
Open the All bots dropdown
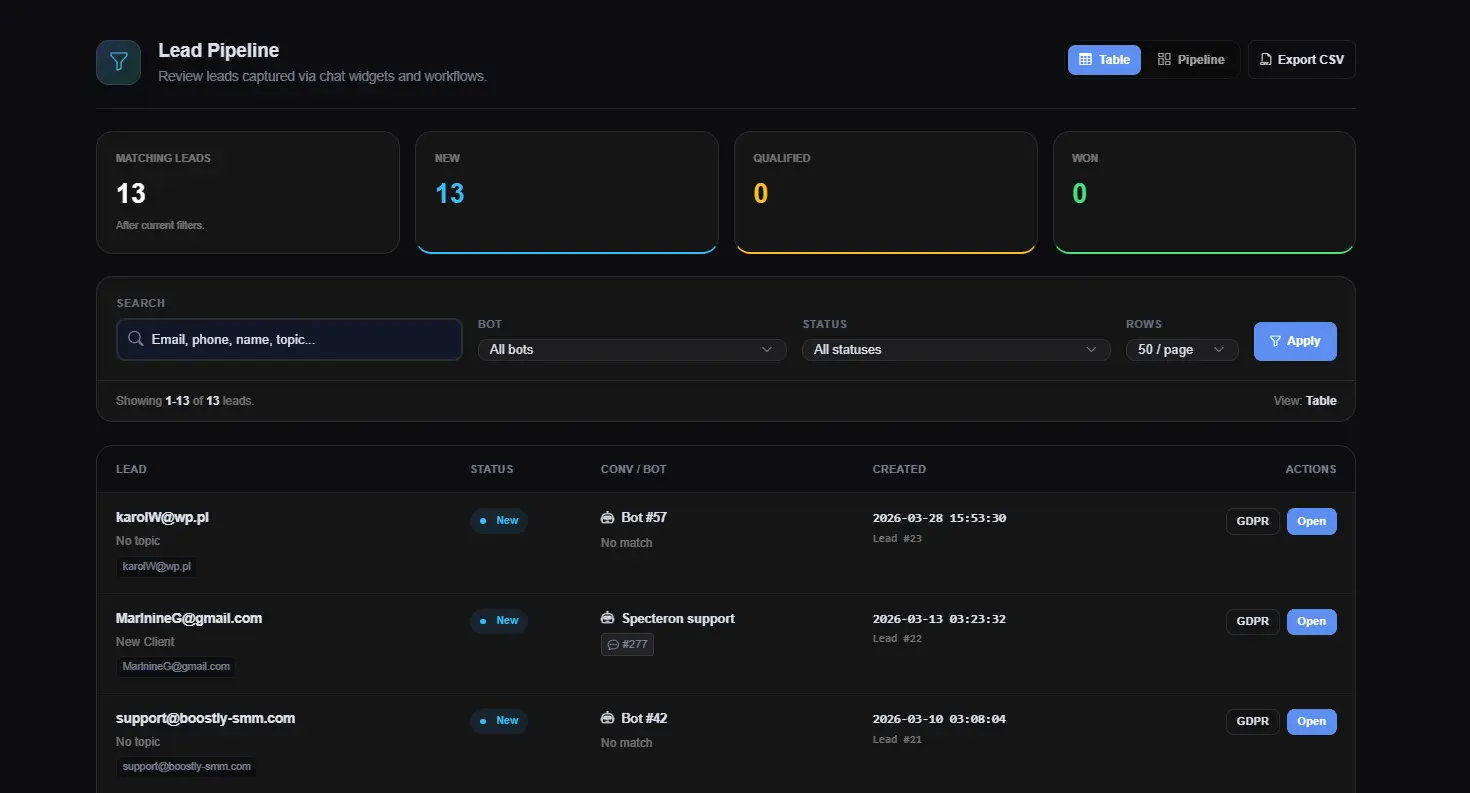631,349
